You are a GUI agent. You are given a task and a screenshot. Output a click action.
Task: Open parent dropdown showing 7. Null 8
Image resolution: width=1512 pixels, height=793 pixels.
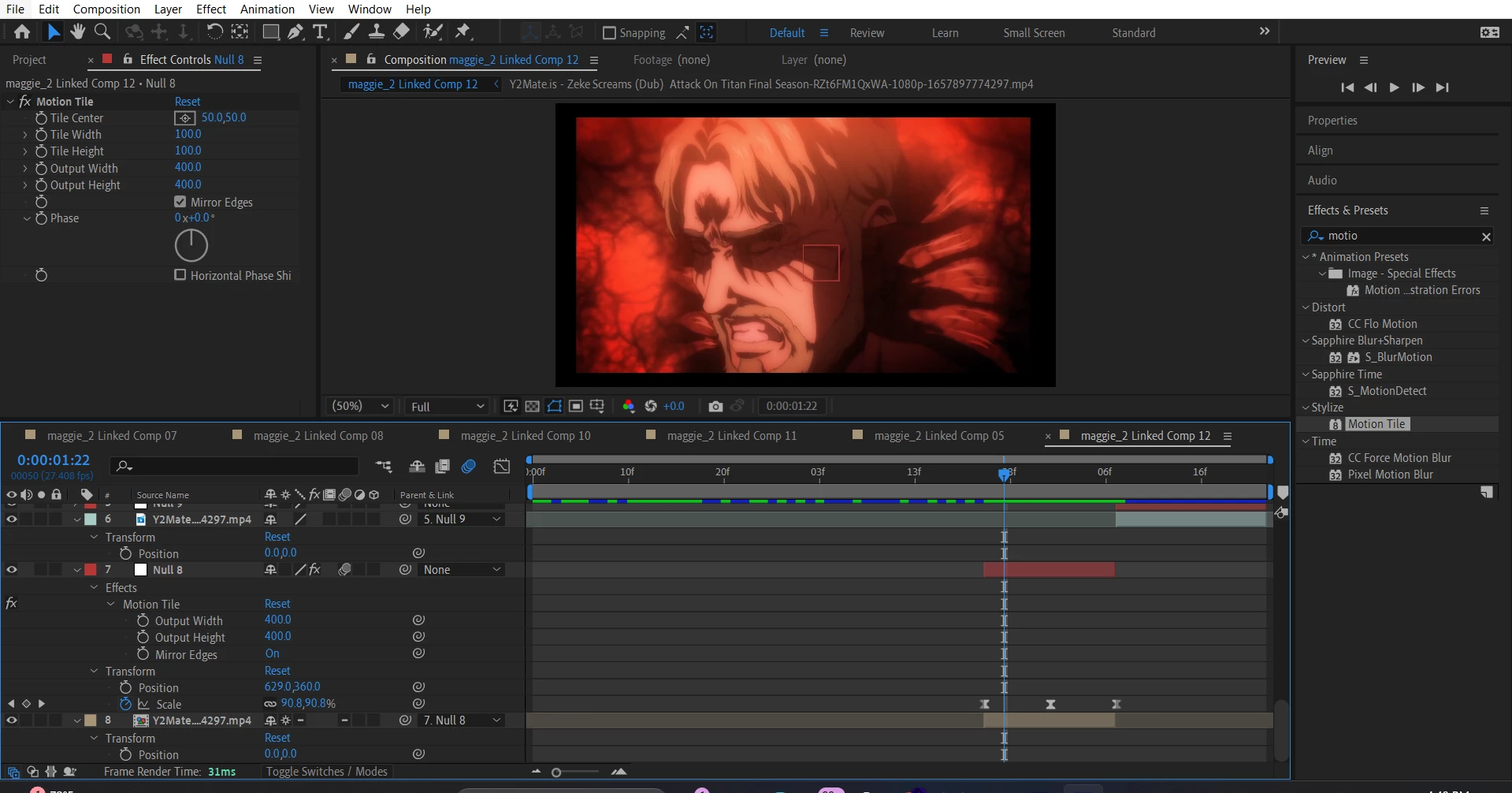462,720
